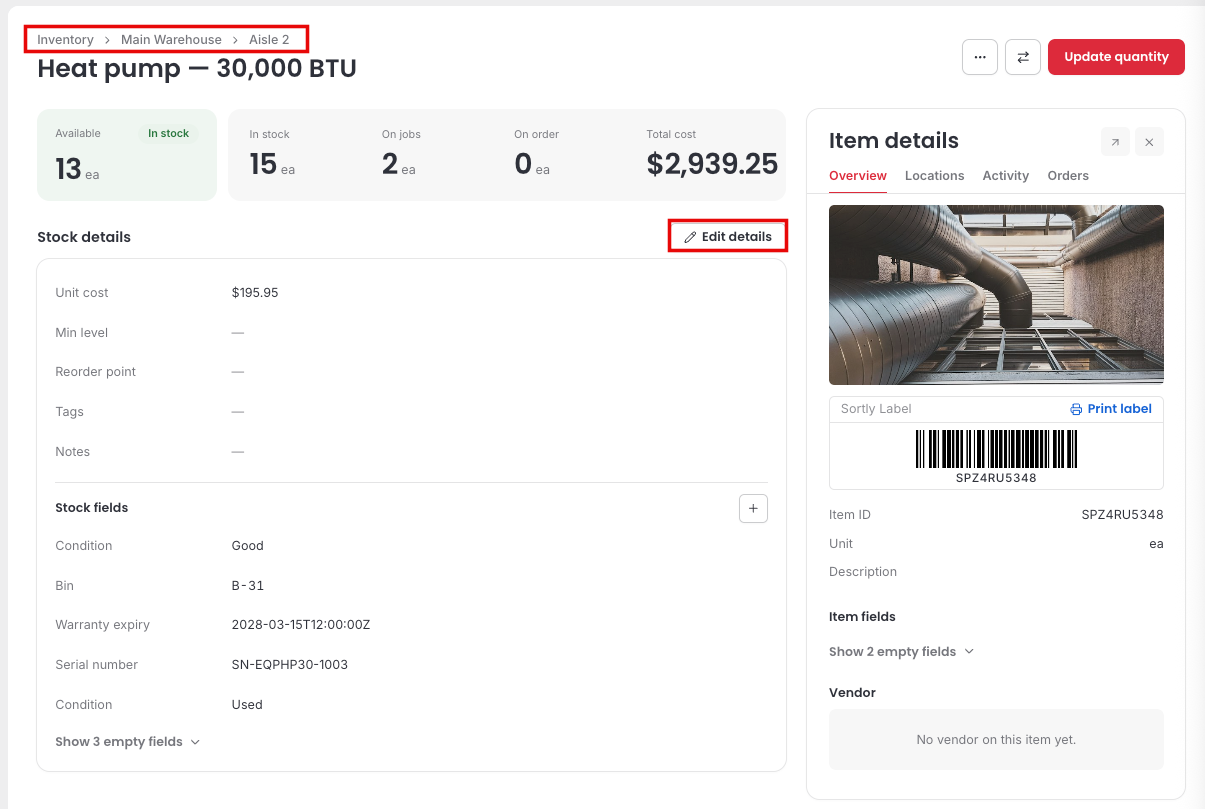The height and width of the screenshot is (809, 1205).
Task: Click the Heat pump — 30,000 BTU title
Action: click(197, 68)
